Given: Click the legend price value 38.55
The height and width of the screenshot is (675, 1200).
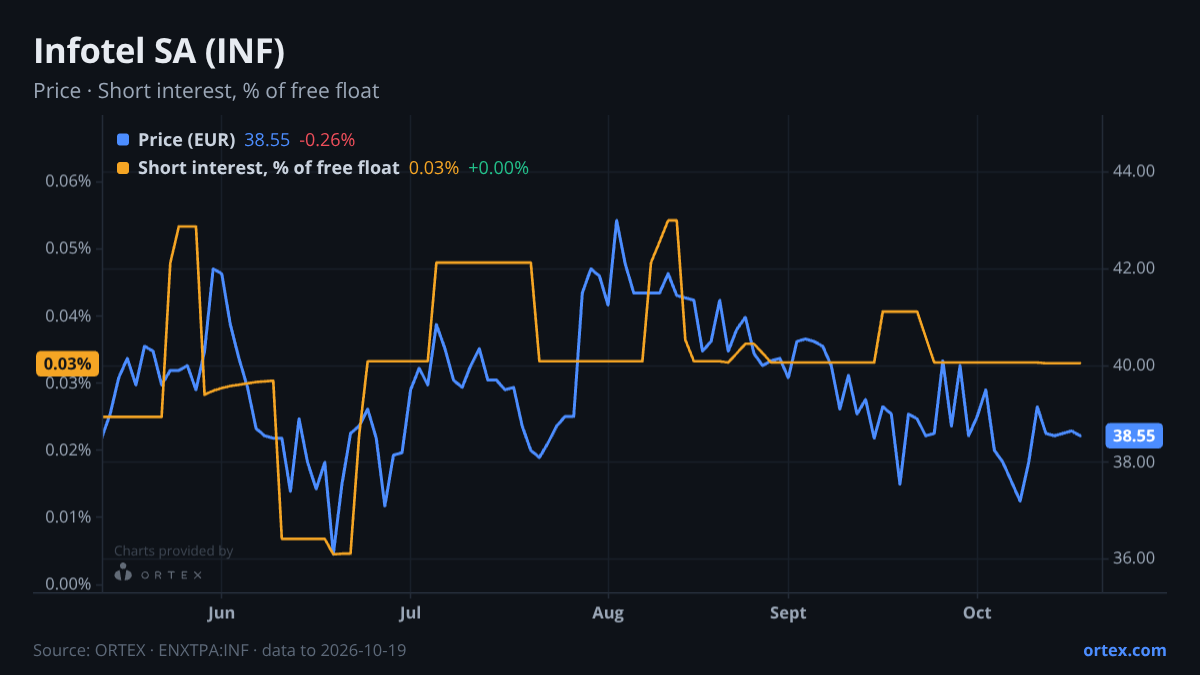Looking at the screenshot, I should pos(267,140).
